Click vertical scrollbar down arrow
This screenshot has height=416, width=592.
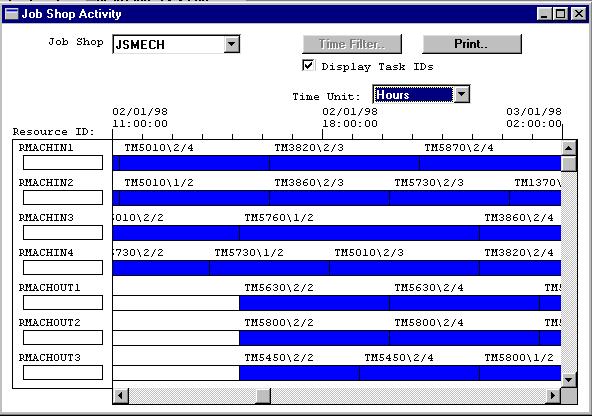569,380
